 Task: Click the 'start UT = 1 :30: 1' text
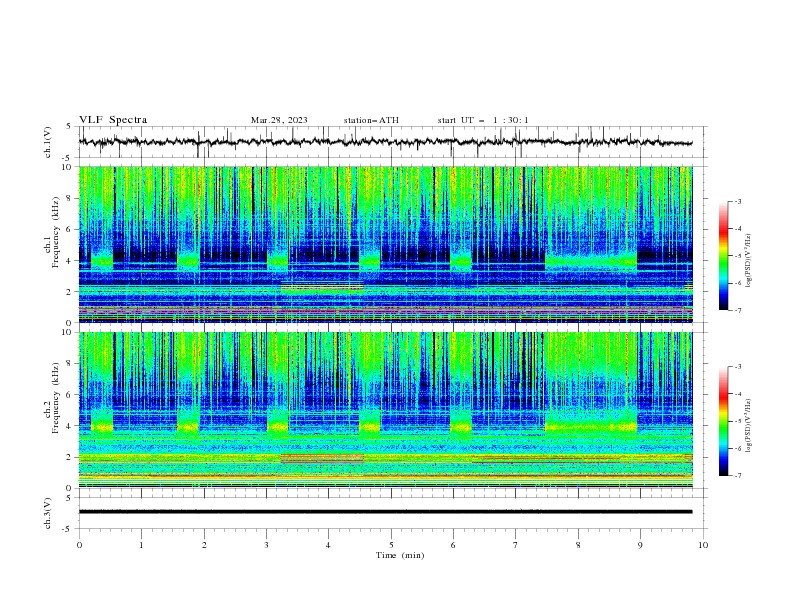coord(483,120)
